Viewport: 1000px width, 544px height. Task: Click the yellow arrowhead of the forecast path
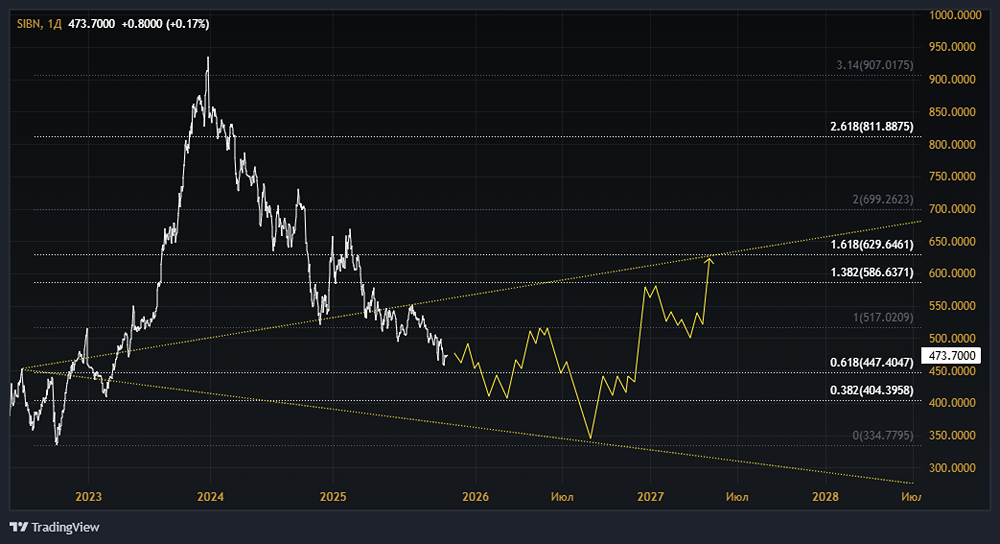coord(709,259)
